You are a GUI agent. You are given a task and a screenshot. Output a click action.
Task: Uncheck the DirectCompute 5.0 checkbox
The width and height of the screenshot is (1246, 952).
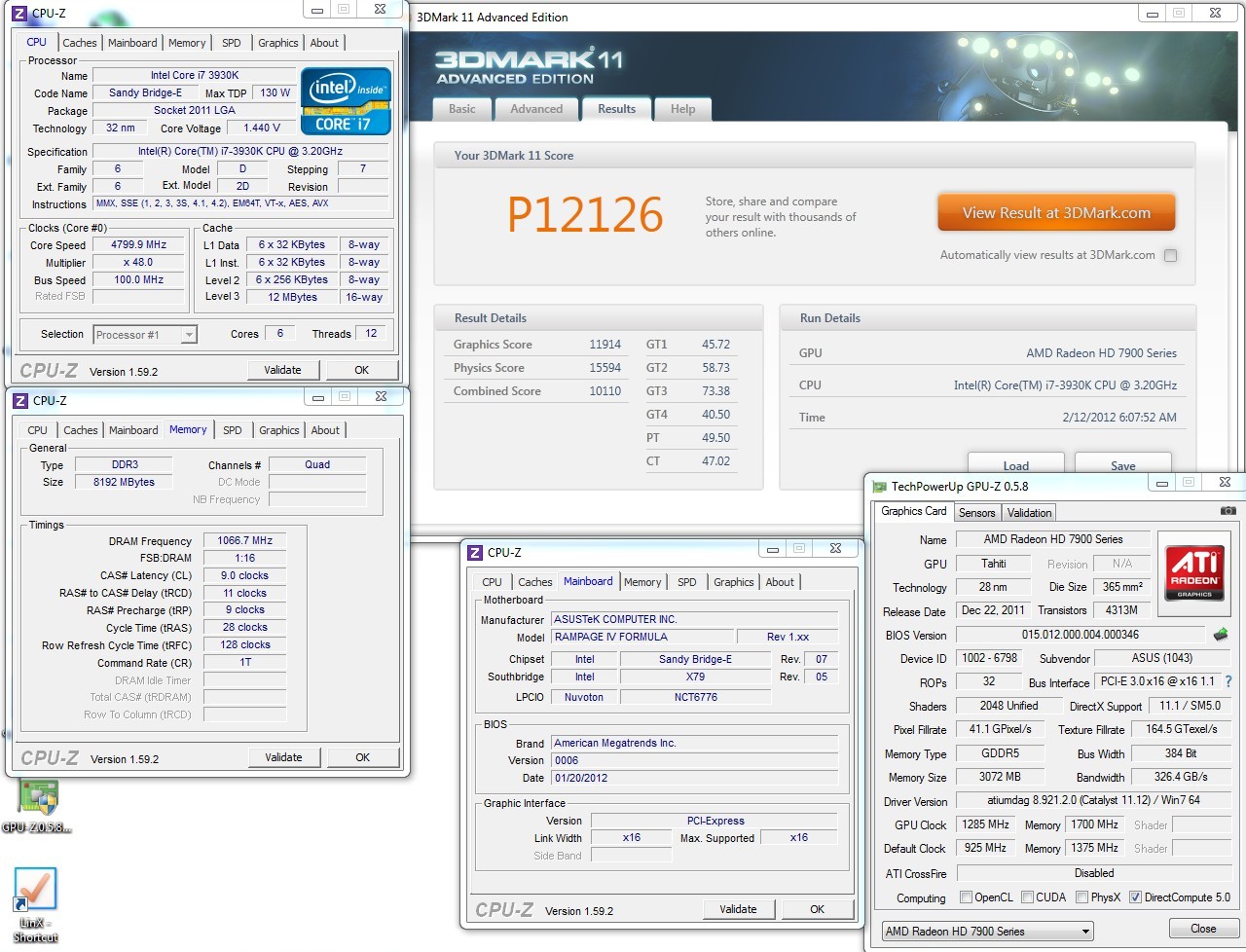(1135, 897)
